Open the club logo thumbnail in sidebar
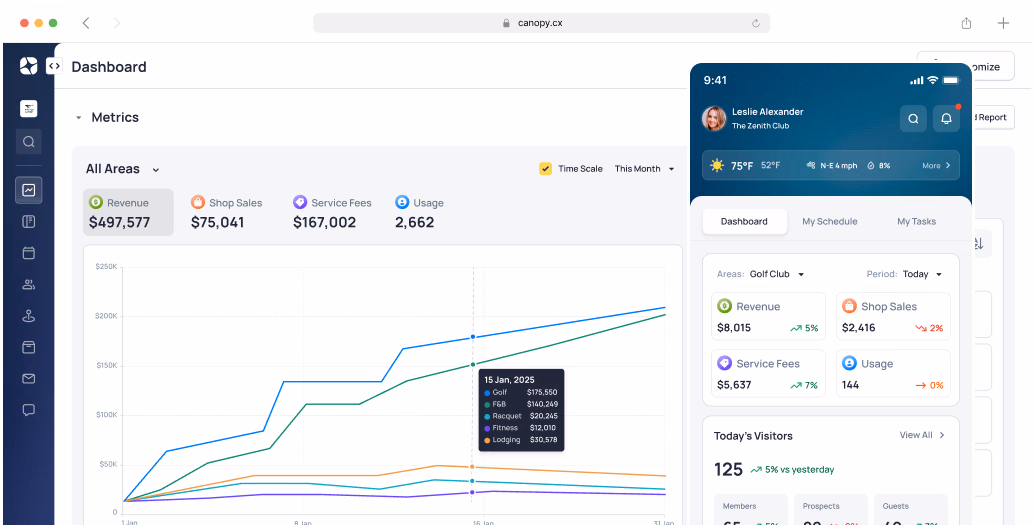Screen dimensions: 1035x525 28,108
